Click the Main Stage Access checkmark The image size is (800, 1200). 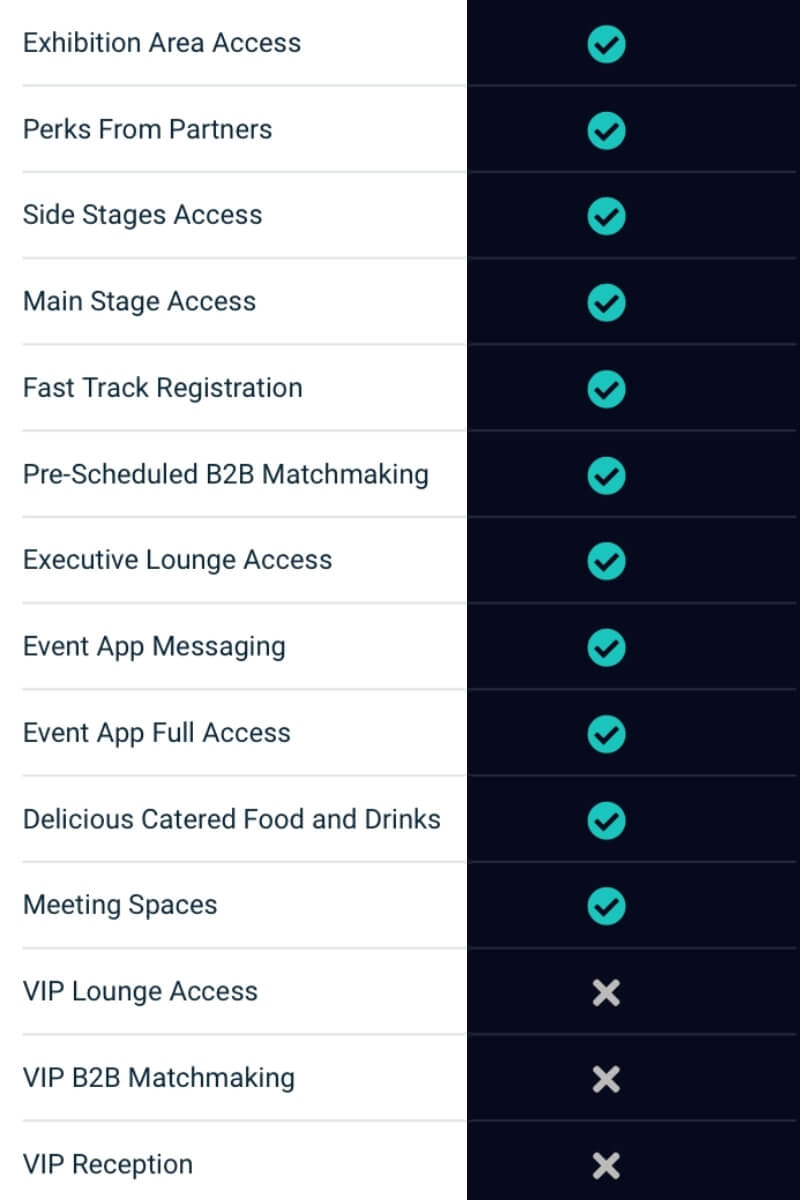tap(606, 302)
